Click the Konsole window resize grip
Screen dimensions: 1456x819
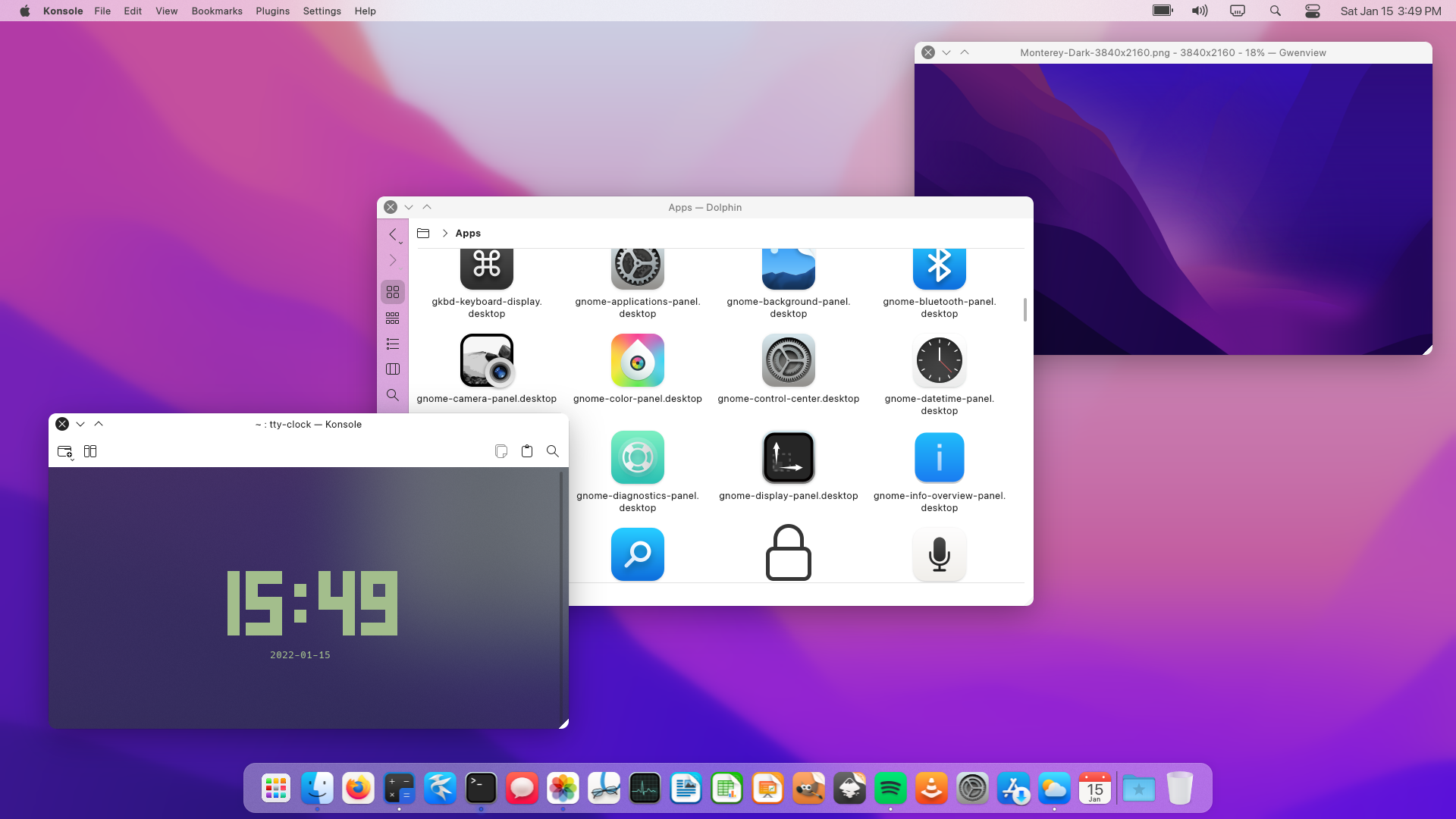(x=563, y=724)
